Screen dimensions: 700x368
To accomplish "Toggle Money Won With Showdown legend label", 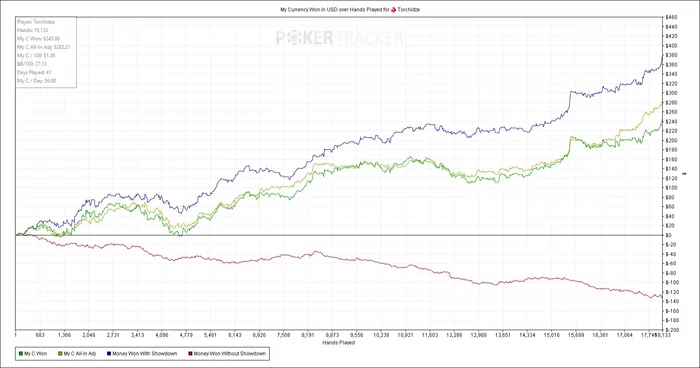I will click(x=145, y=354).
